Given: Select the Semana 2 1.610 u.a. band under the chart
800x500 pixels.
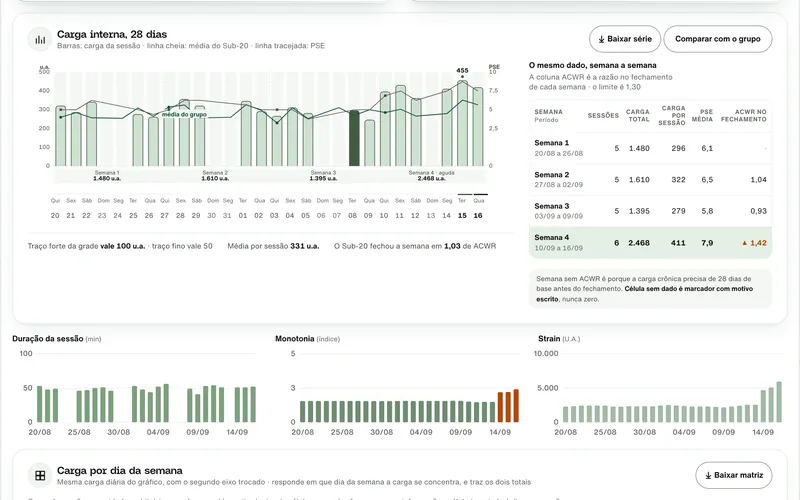Looking at the screenshot, I should tap(215, 176).
